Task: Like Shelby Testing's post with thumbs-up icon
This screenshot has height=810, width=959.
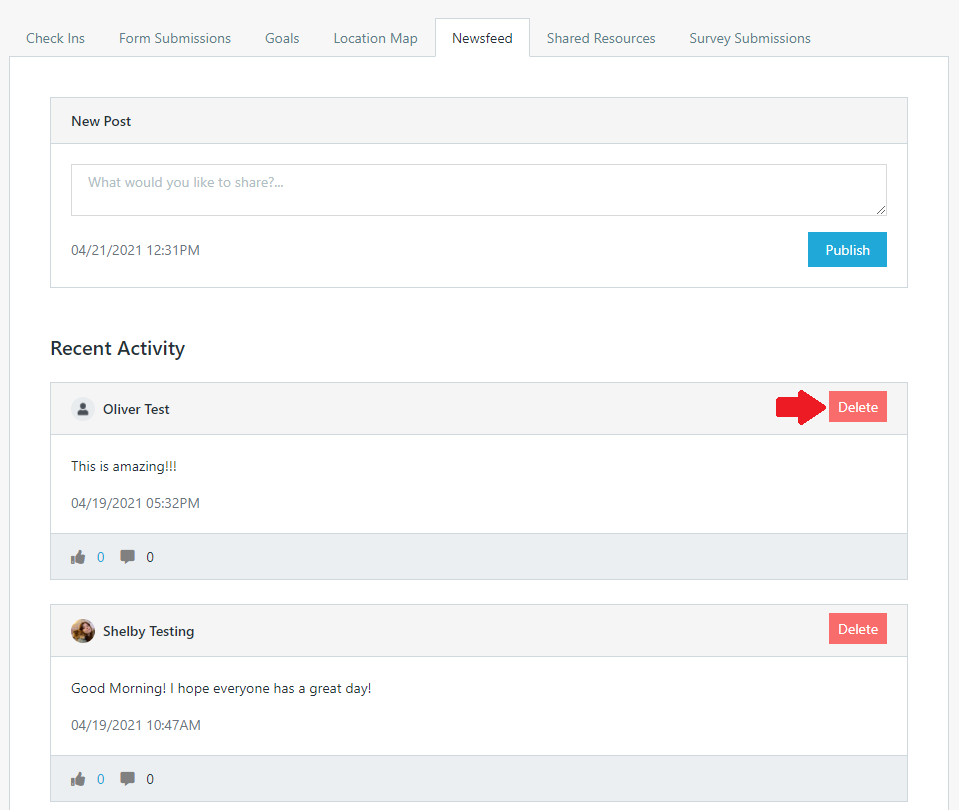Action: 78,779
